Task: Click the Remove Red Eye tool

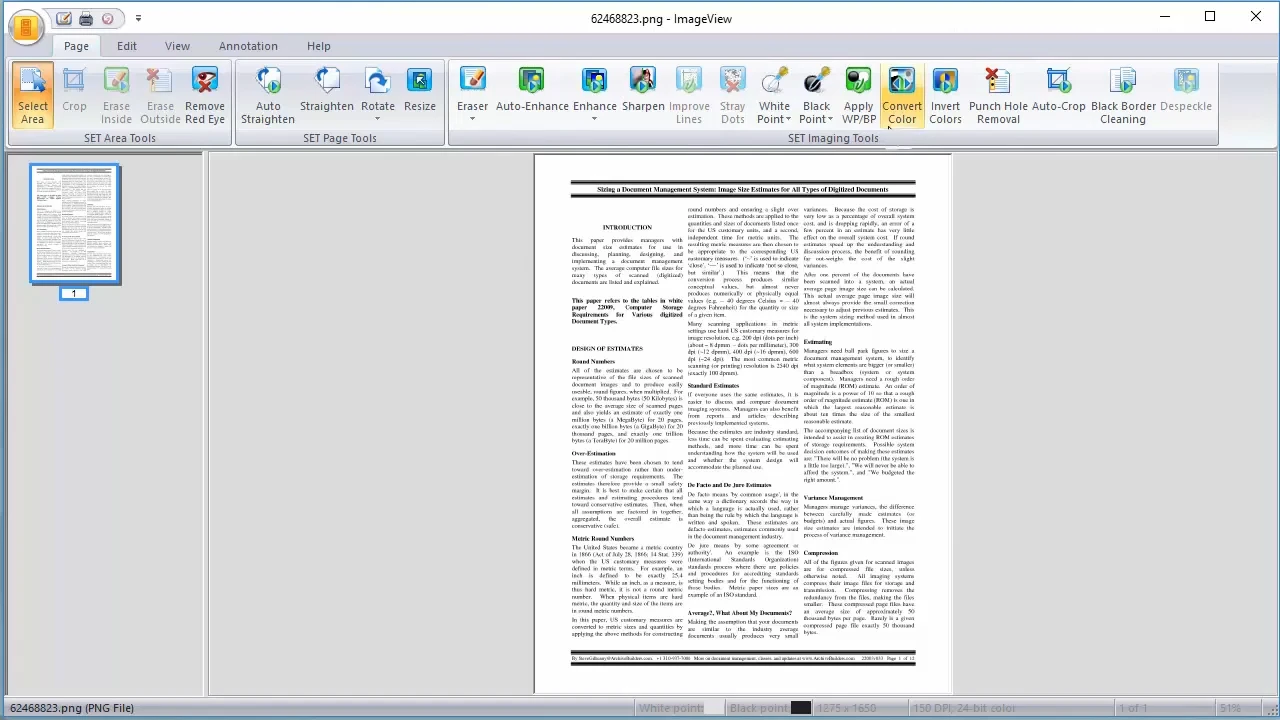Action: coord(204,97)
